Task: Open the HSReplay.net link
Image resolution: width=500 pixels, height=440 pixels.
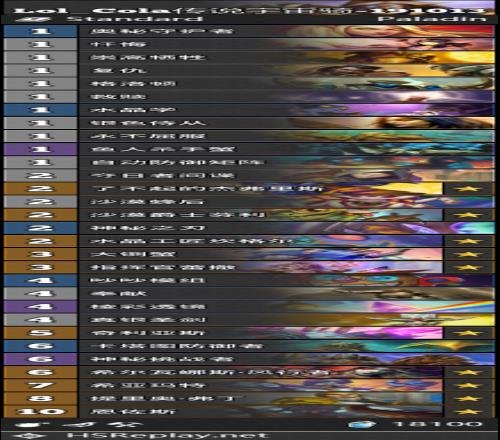Action: click(x=167, y=436)
